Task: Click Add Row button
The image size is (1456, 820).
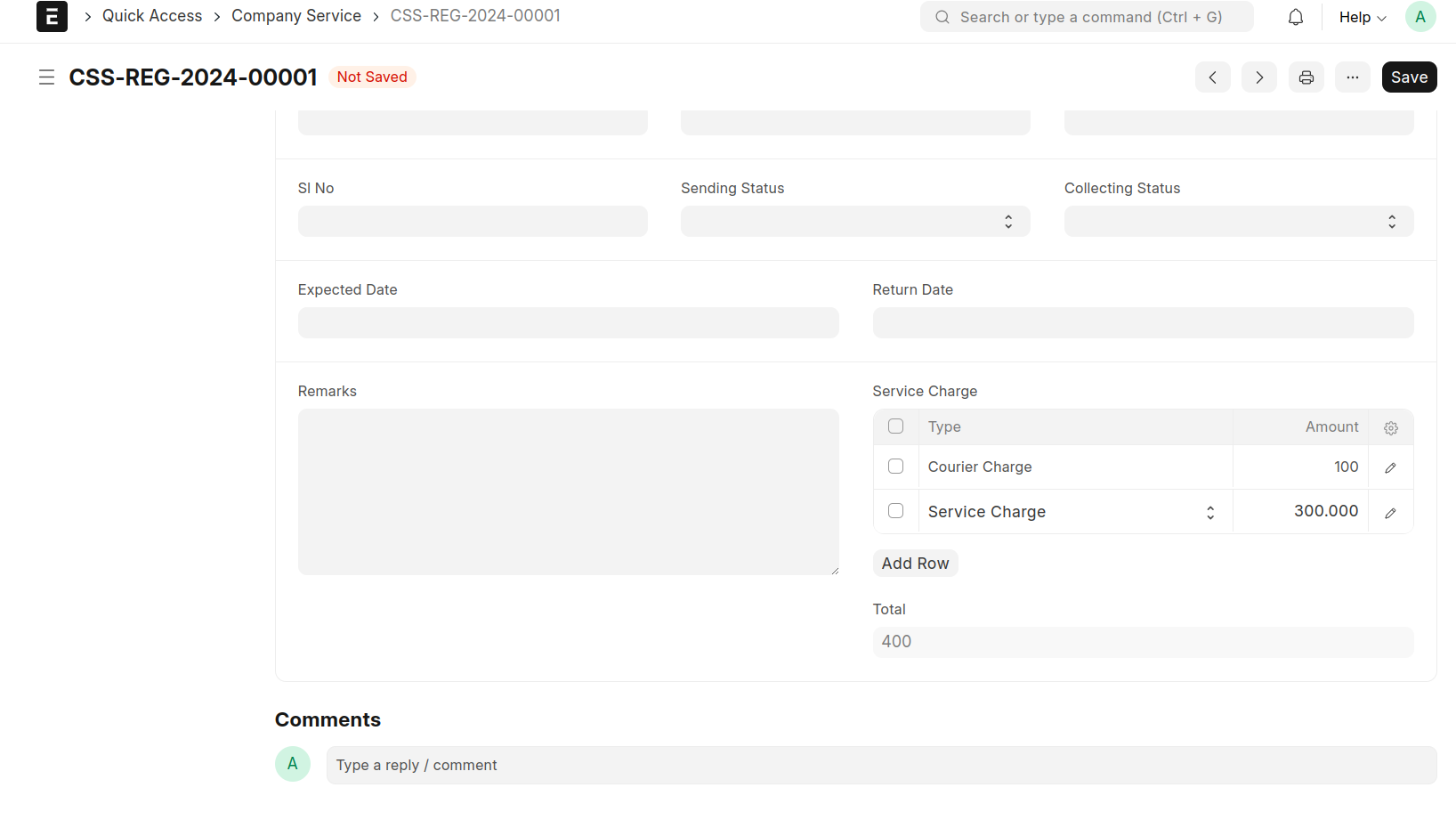Action: click(x=915, y=564)
